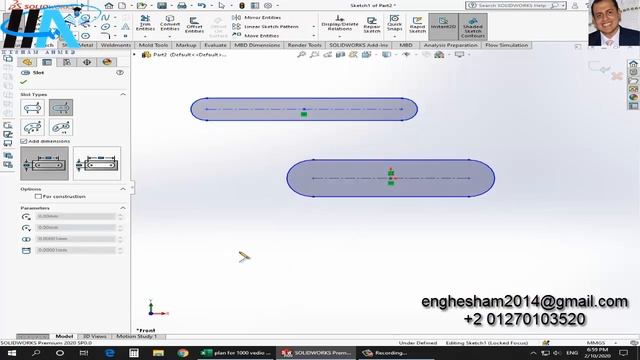Switch to the Mold Tools ribbon tab

[x=153, y=45]
